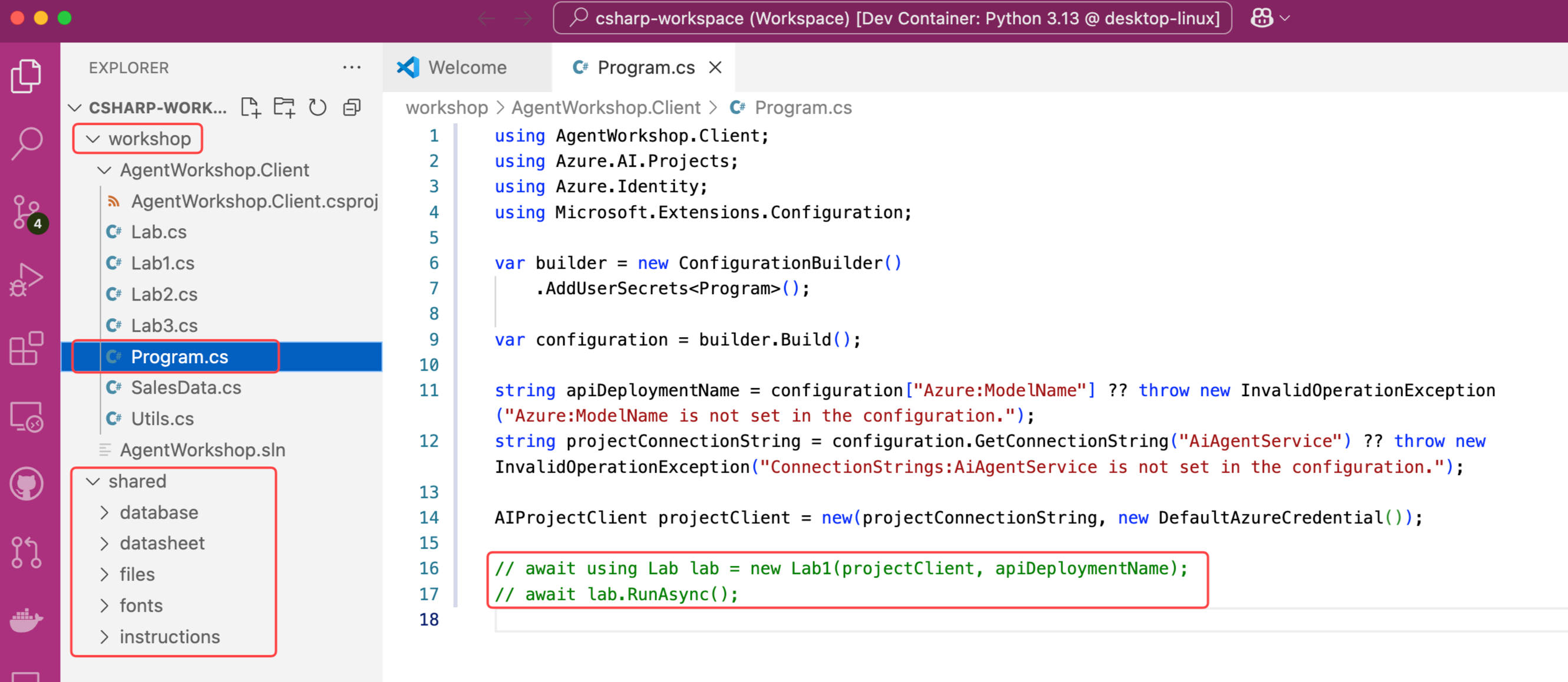
Task: Expand the database folder
Action: [159, 512]
